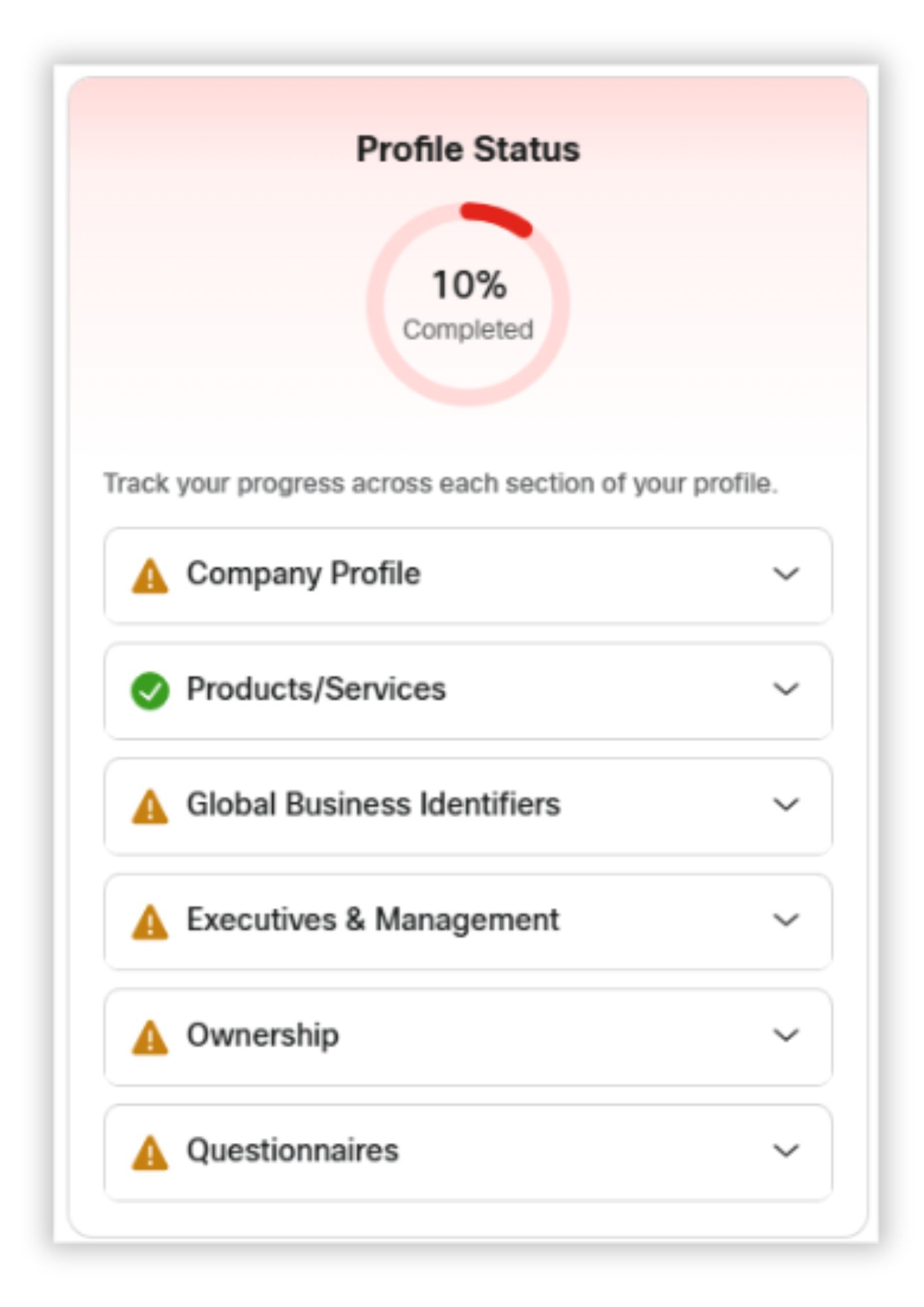Click the 10% Completed progress text
924x1307 pixels.
(469, 286)
